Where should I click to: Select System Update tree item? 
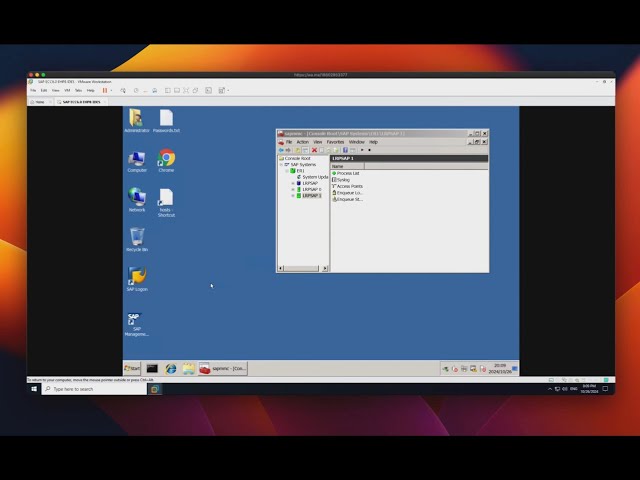(315, 177)
